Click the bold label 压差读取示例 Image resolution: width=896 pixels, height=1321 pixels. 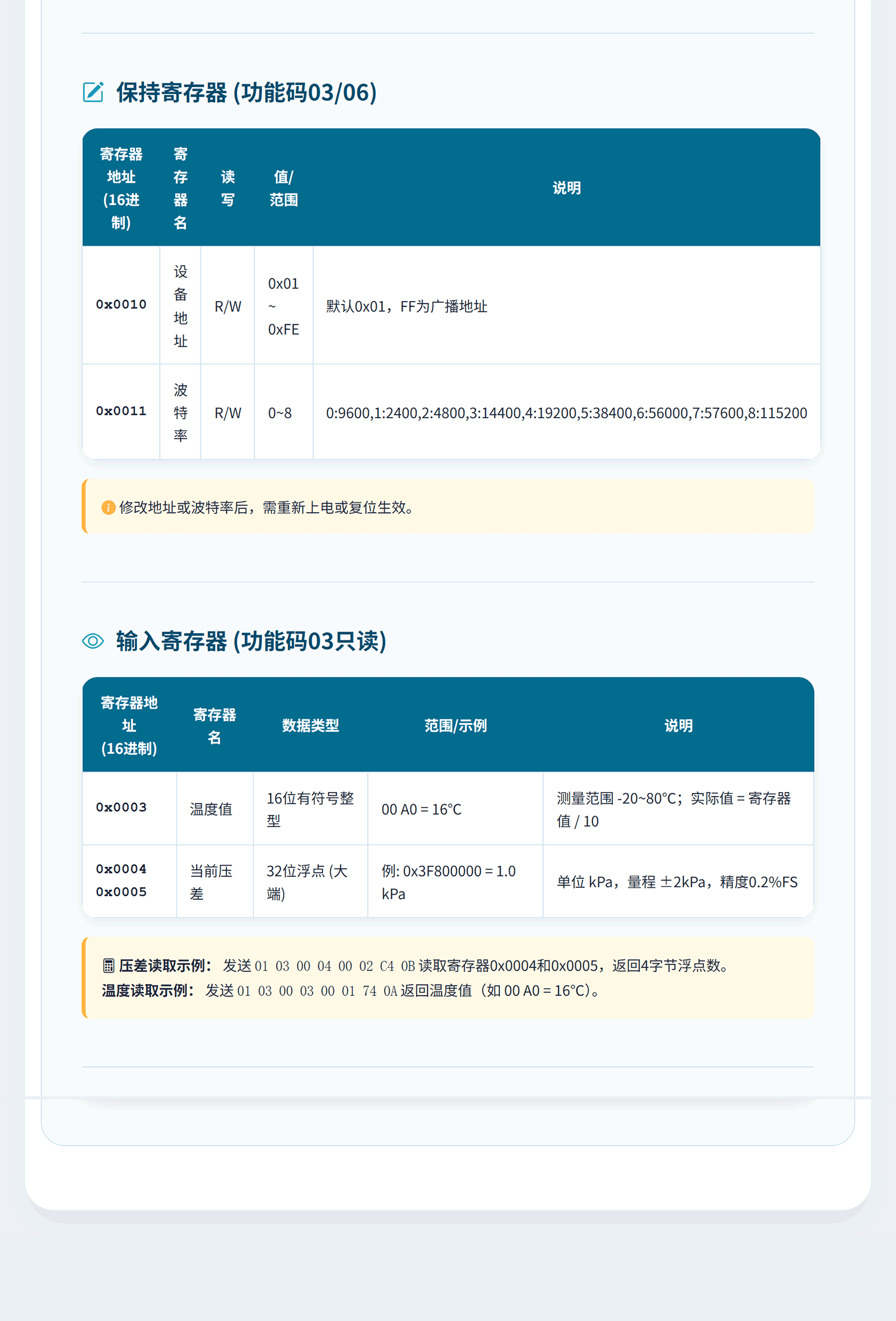(165, 966)
